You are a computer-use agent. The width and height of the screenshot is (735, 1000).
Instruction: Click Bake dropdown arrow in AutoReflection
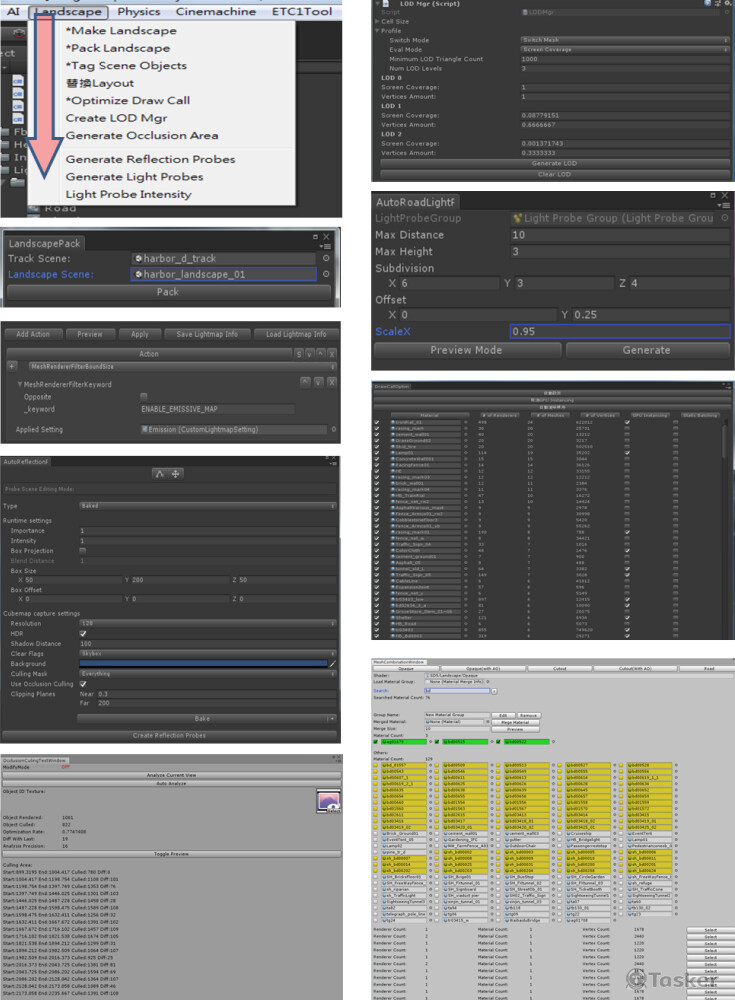coord(332,719)
